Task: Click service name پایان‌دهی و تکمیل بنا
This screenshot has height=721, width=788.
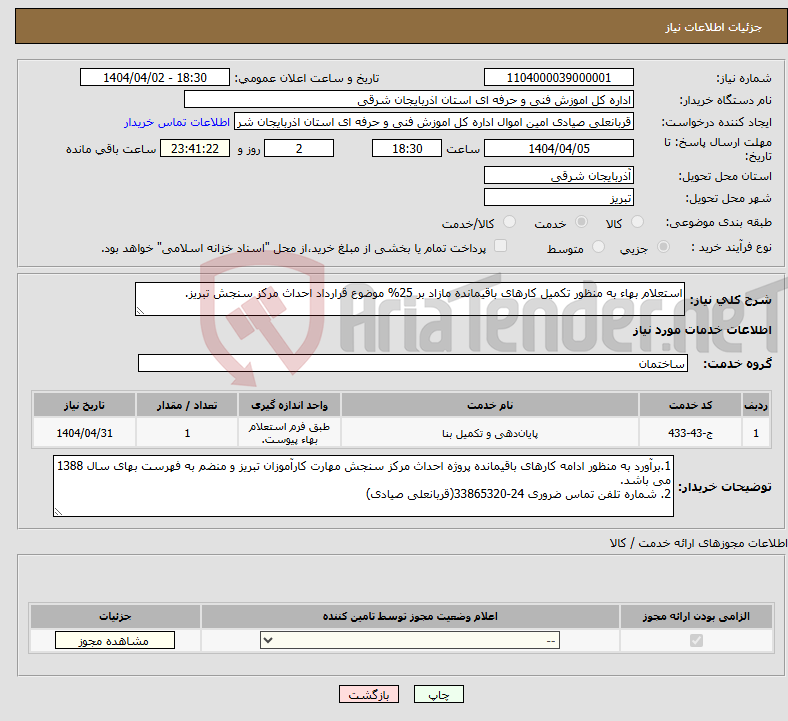Action: pos(490,433)
